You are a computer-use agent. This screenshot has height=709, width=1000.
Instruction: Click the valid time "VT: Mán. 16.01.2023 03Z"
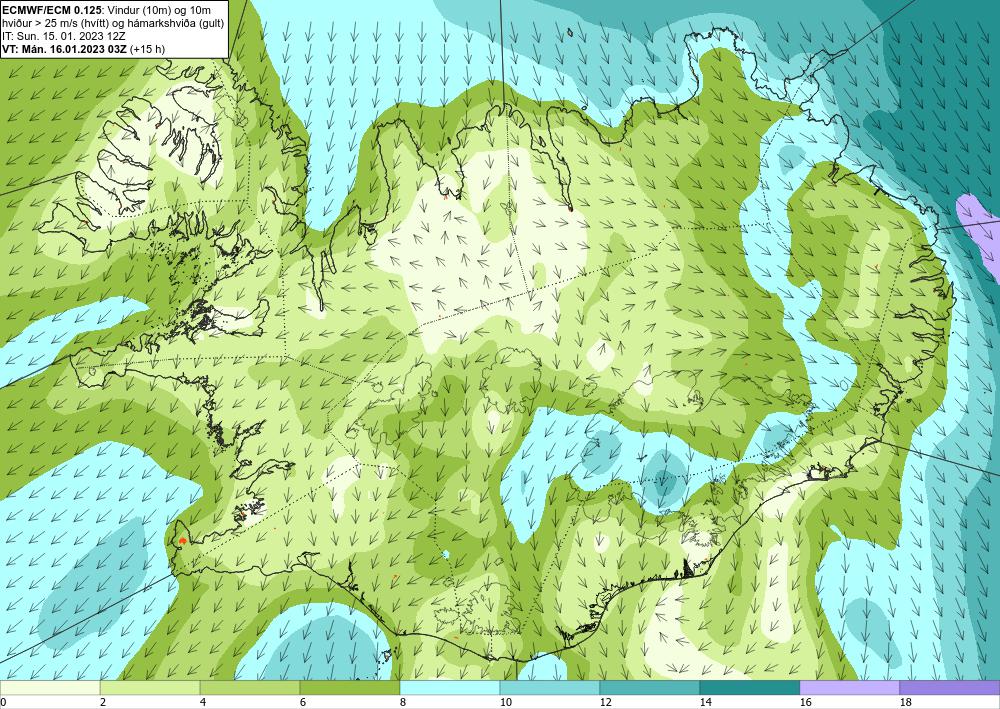coord(64,48)
